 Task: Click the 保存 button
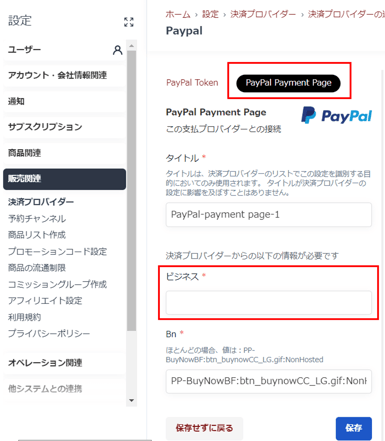tap(354, 428)
